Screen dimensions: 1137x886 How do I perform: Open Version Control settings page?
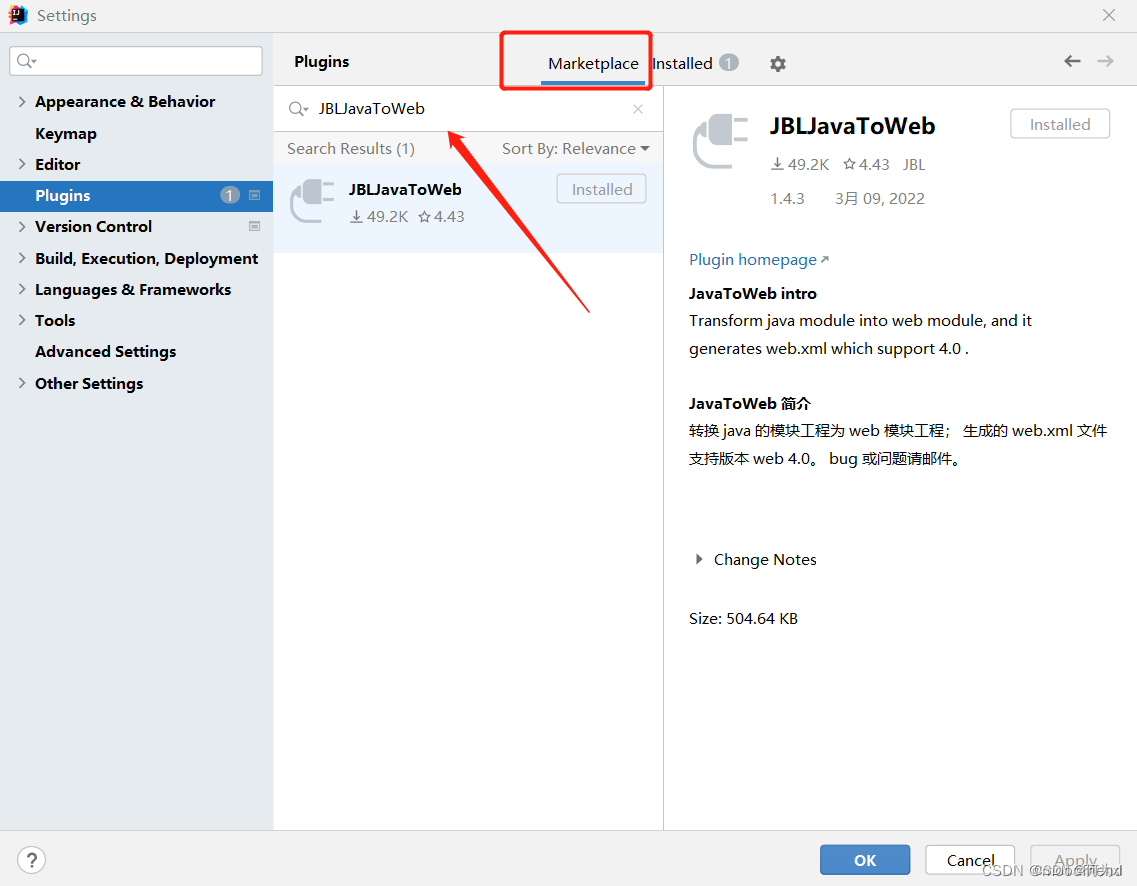point(94,227)
